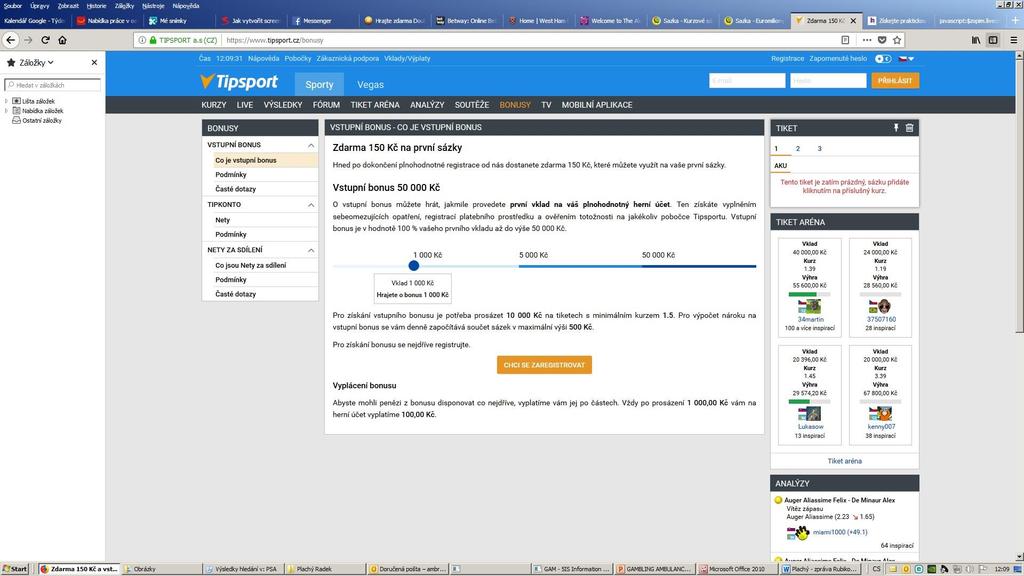Open MOBILNÍ APLIKACE navigation item
The height and width of the screenshot is (576, 1024).
(597, 104)
